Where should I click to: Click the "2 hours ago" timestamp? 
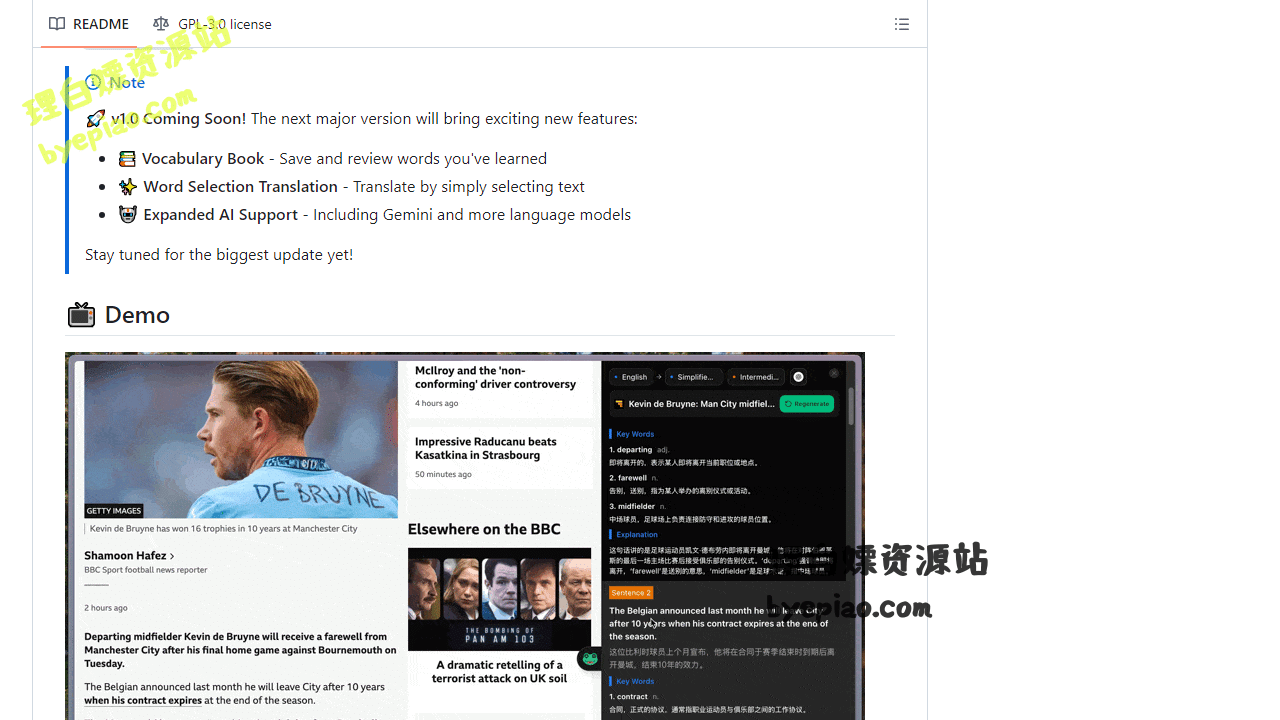point(106,608)
